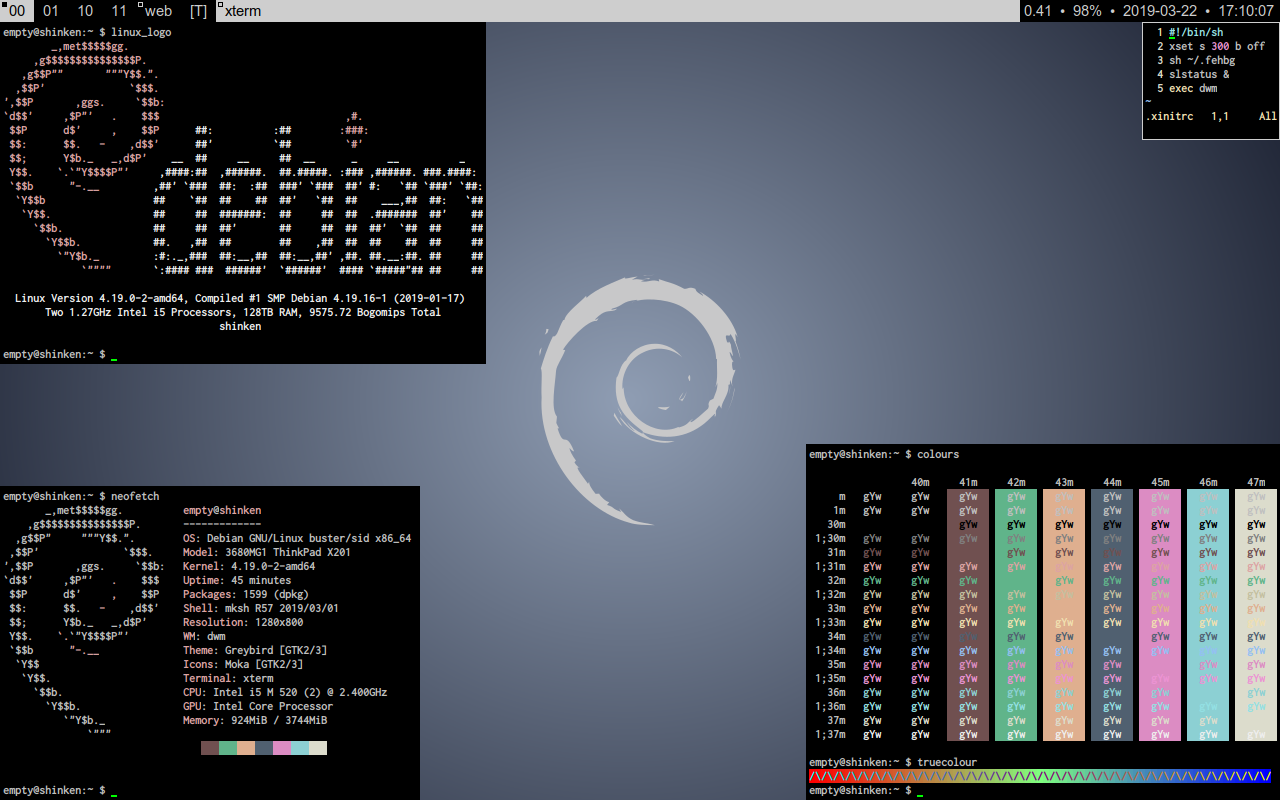Click the 'CPU: Intel i5 M 520' line
This screenshot has width=1280, height=800.
(x=285, y=692)
